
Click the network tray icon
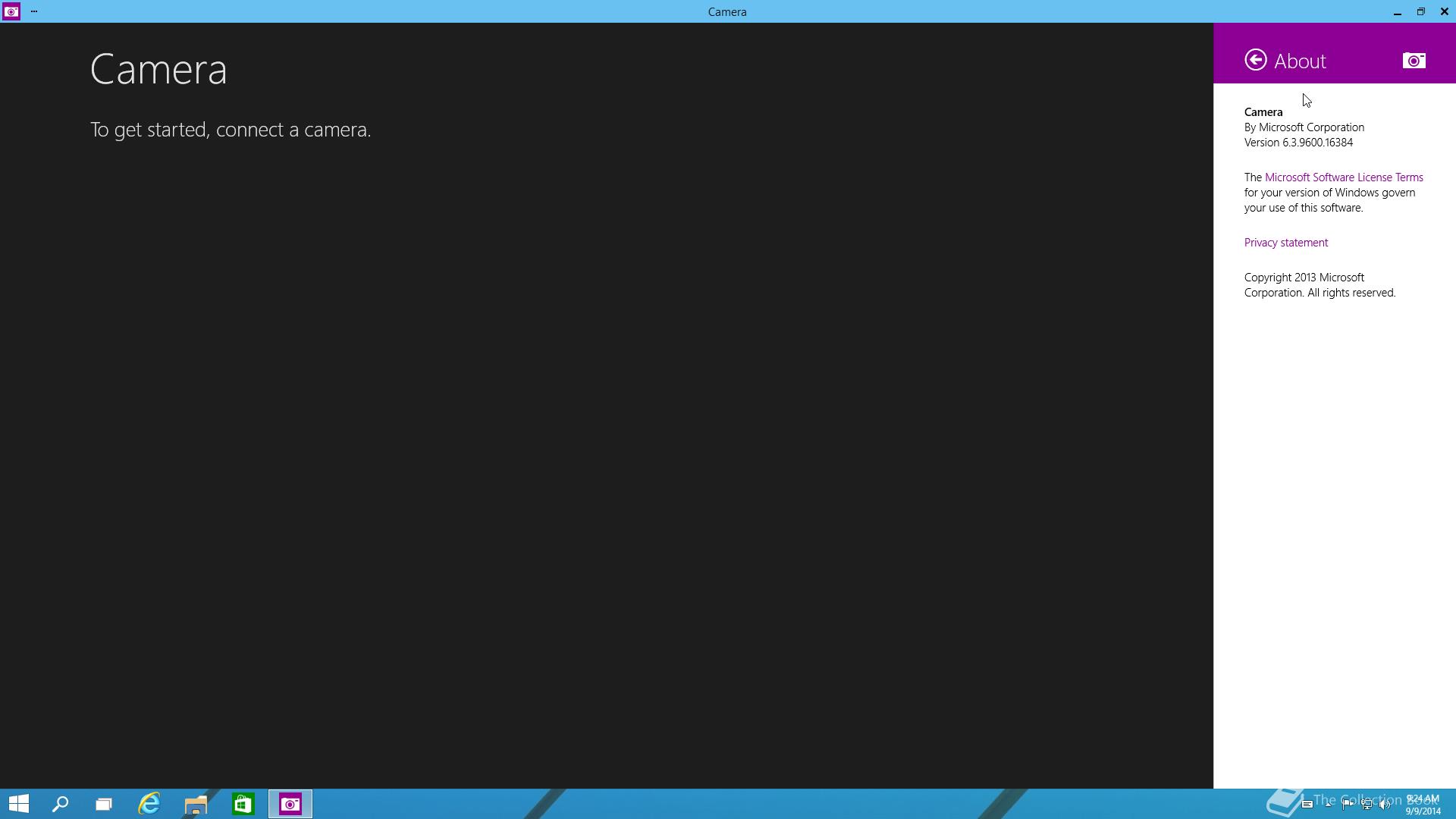[1367, 805]
